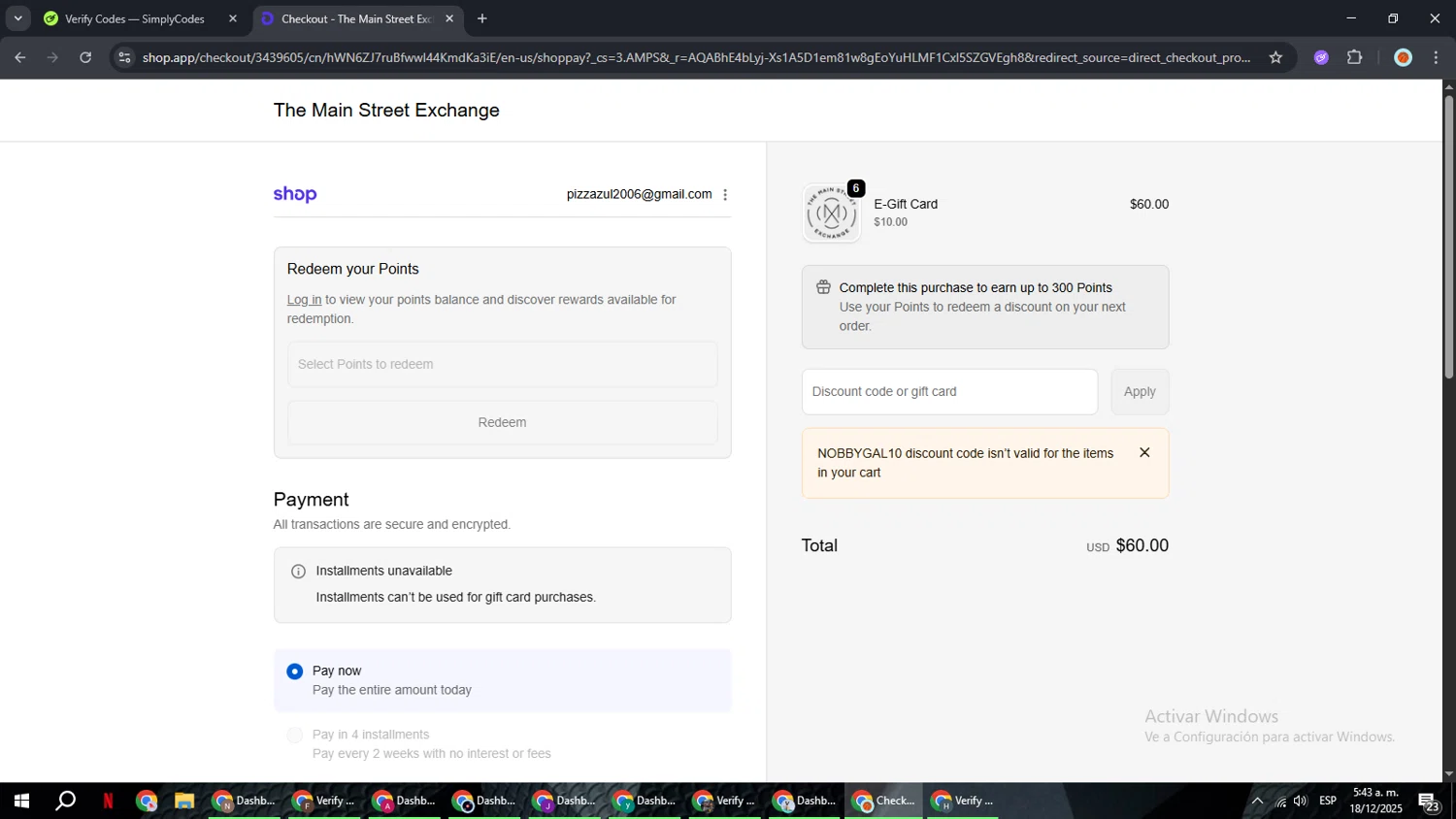This screenshot has height=819, width=1456.
Task: Apply the discount code
Action: pyautogui.click(x=1140, y=392)
